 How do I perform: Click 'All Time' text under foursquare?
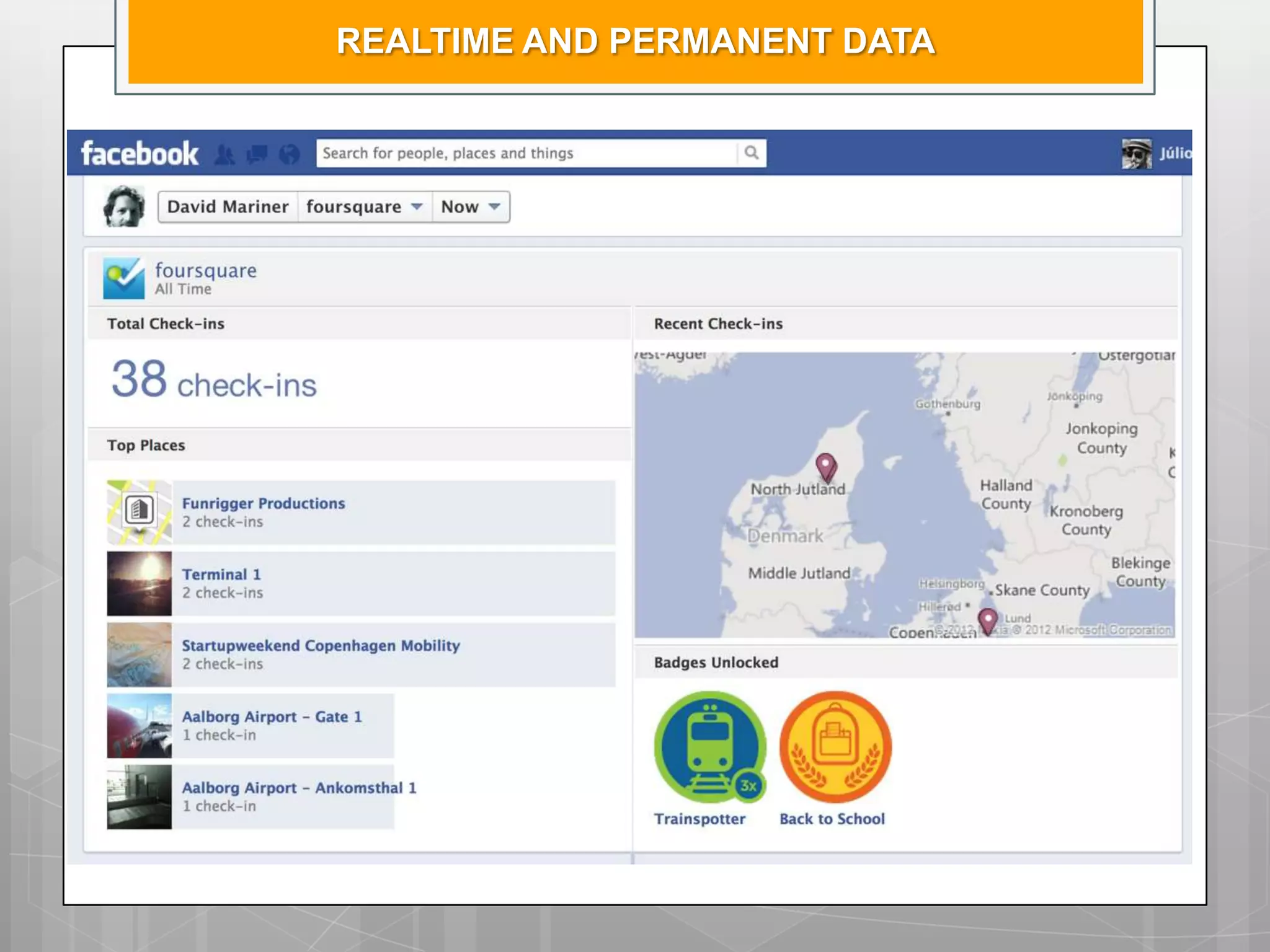click(183, 289)
